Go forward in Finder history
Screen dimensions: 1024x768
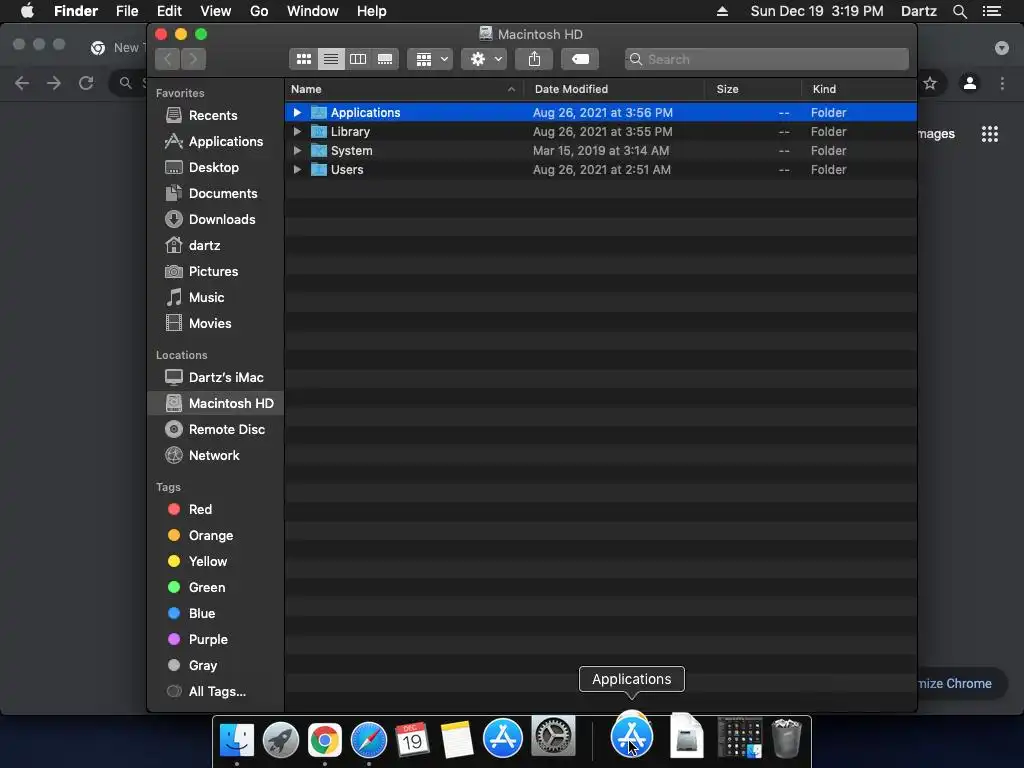[193, 59]
